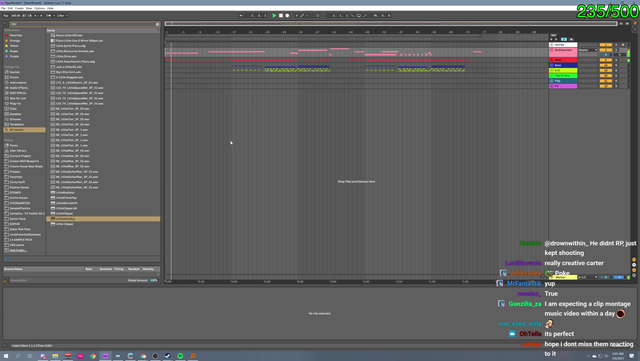Select the red Favorites collection

16,36
